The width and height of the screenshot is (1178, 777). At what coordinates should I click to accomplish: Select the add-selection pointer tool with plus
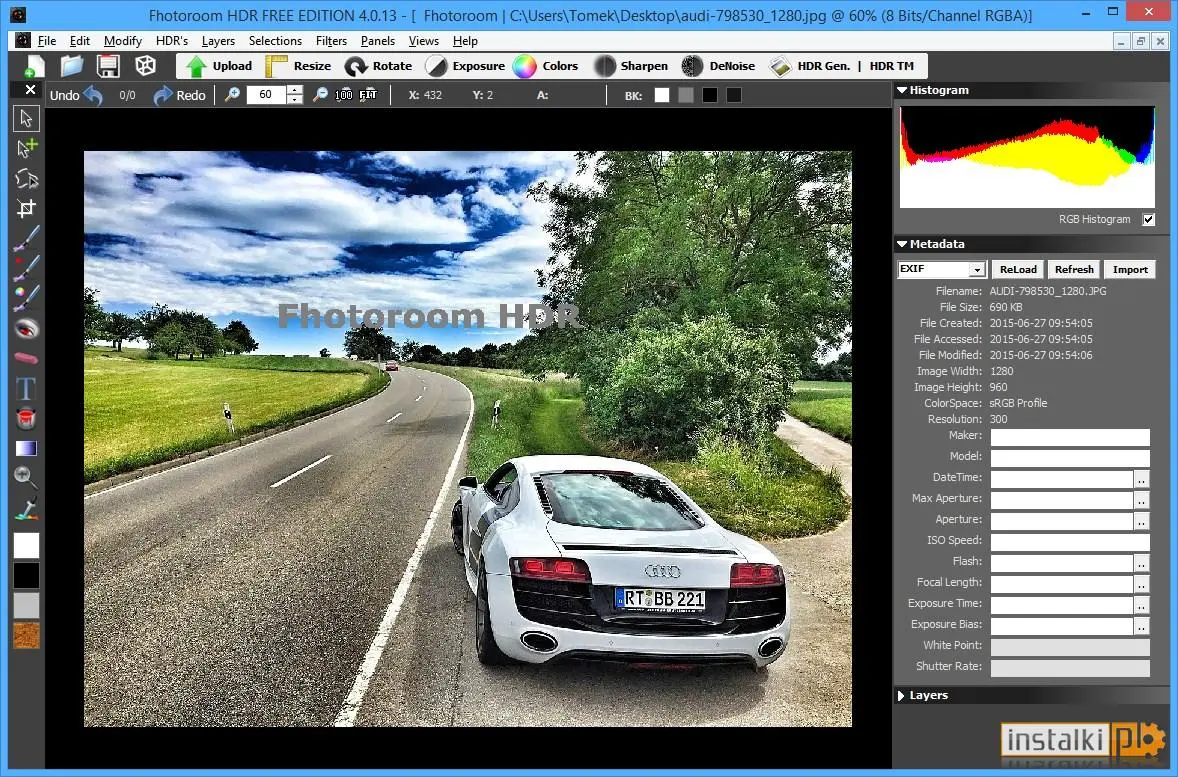(x=26, y=148)
